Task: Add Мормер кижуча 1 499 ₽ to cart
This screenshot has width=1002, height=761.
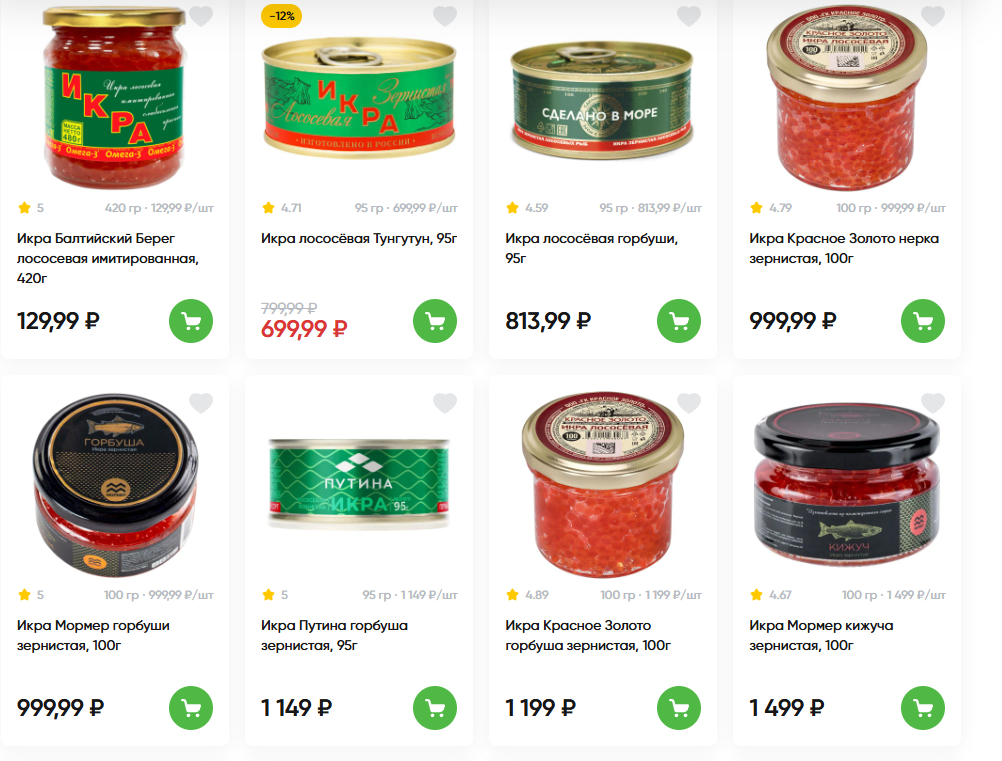Action: pyautogui.click(x=923, y=708)
